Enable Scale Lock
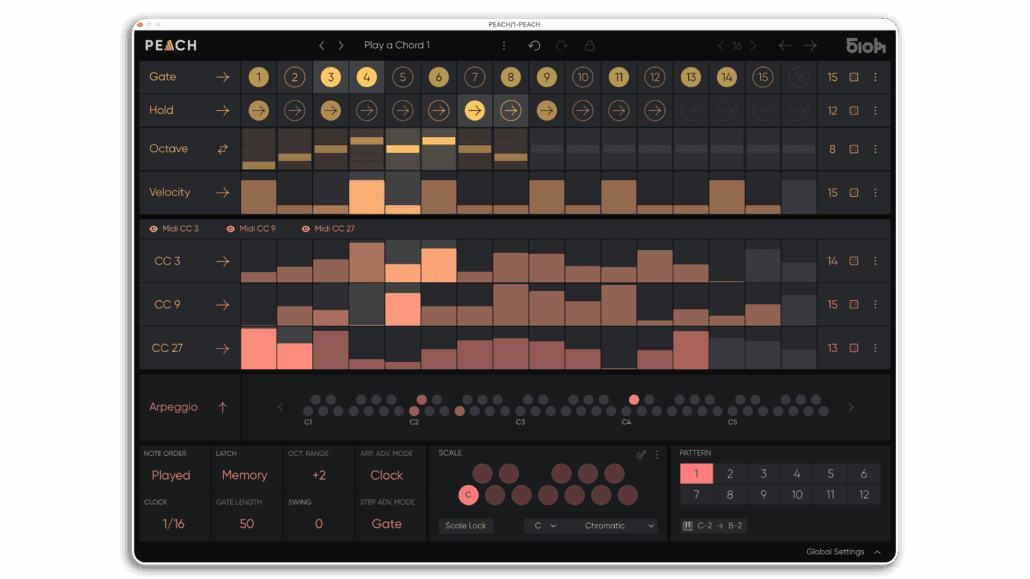This screenshot has height=579, width=1030. pyautogui.click(x=466, y=525)
